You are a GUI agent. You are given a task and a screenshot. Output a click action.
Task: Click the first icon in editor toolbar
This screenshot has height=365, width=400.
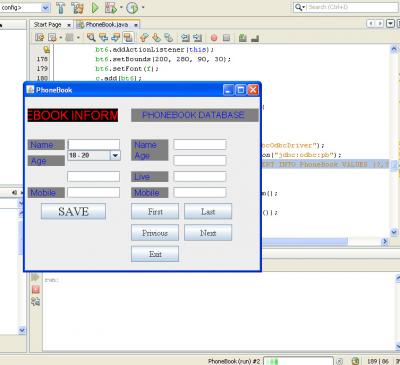(40, 37)
